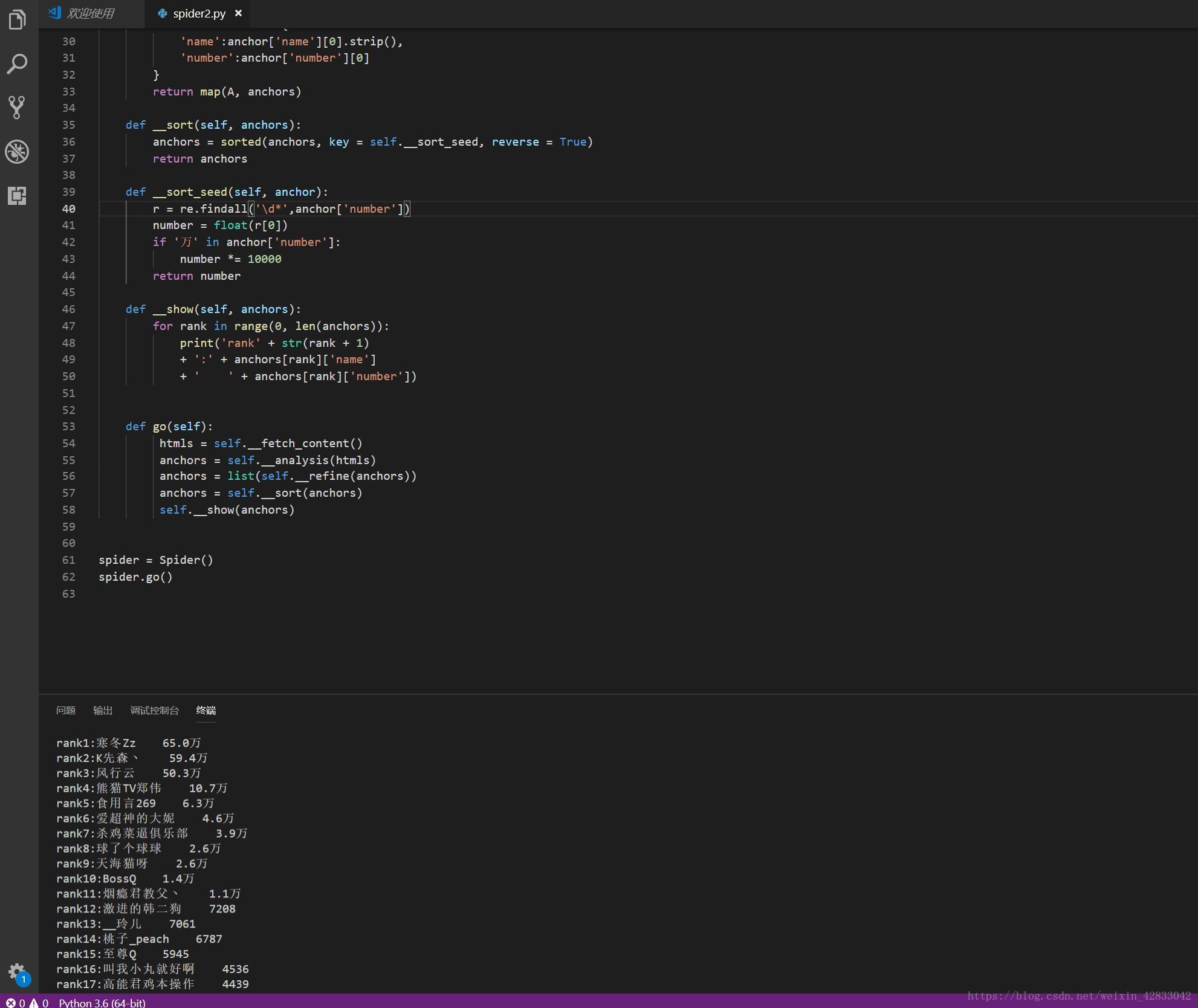
Task: Click terminal row rank17:高能君鸡本操作
Action: coord(152,984)
